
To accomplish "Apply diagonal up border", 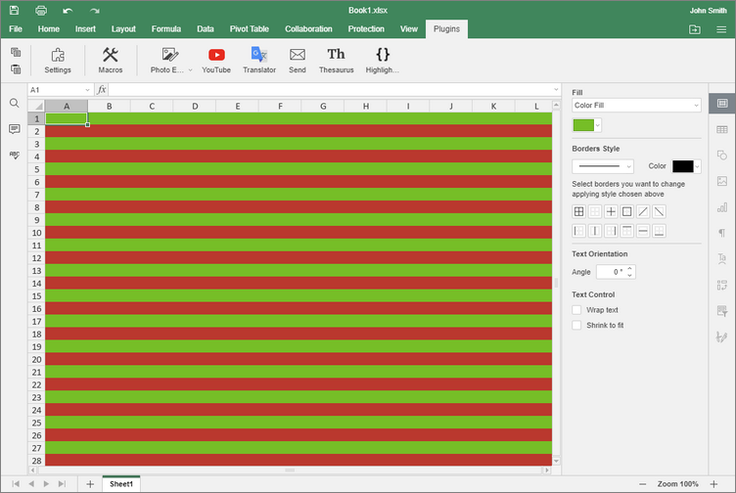I will [x=643, y=212].
